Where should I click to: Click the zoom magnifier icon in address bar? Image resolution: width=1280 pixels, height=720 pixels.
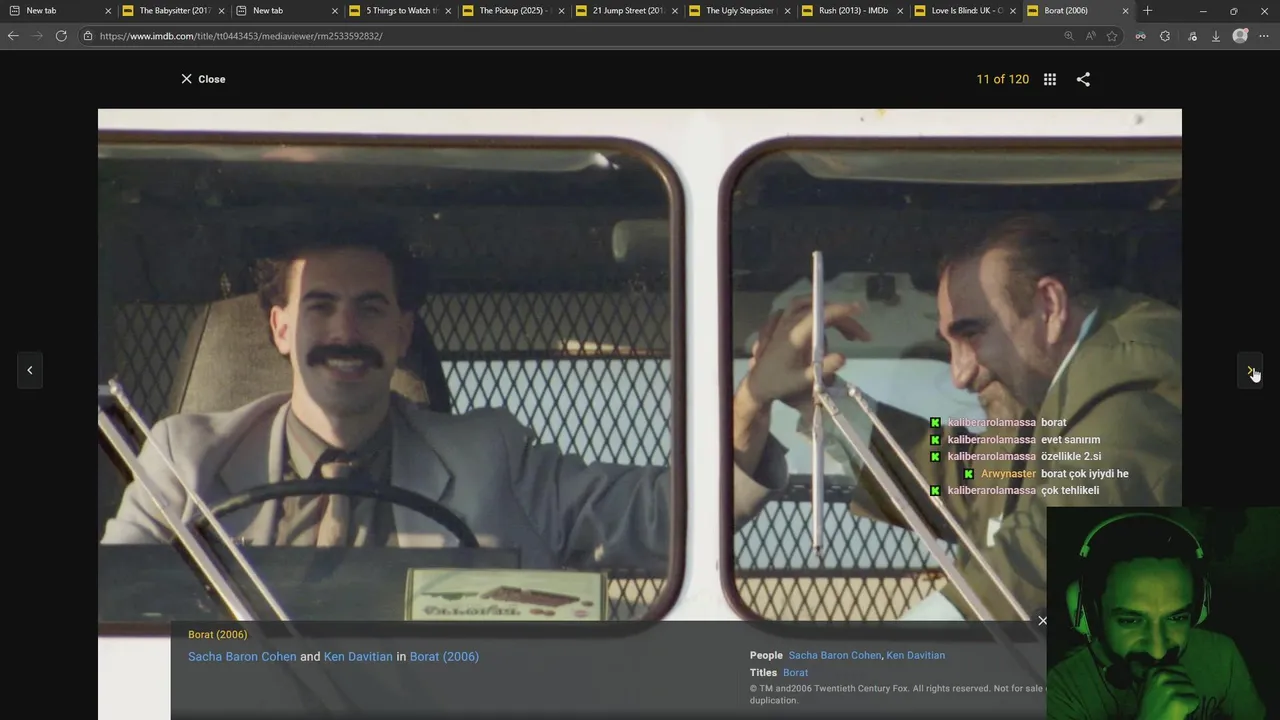point(1068,36)
